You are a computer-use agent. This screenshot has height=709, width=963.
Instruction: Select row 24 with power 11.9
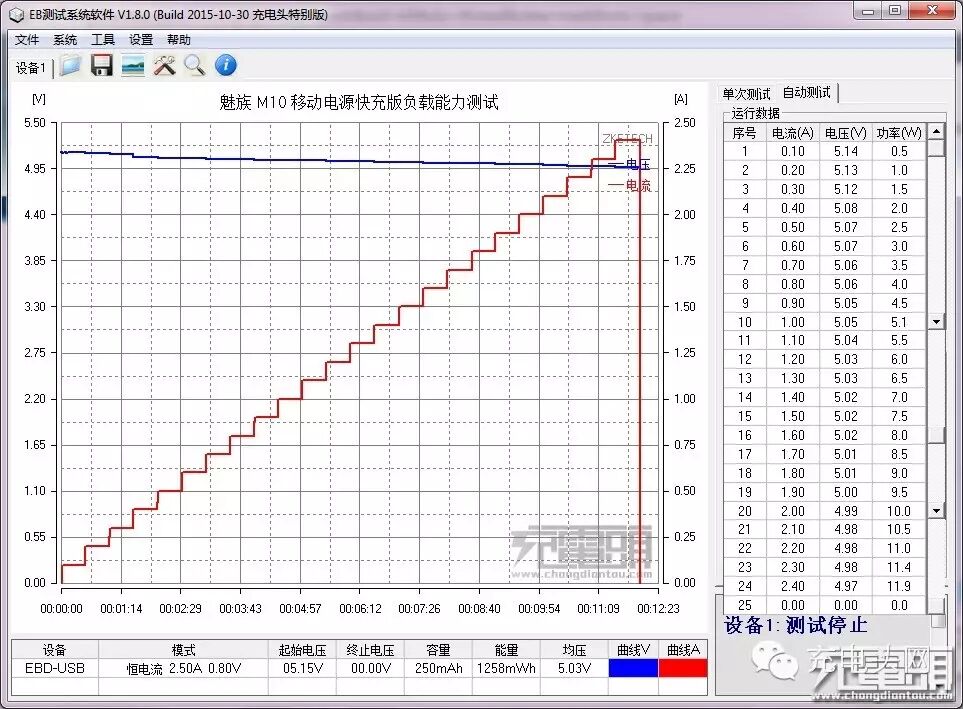pyautogui.click(x=825, y=586)
